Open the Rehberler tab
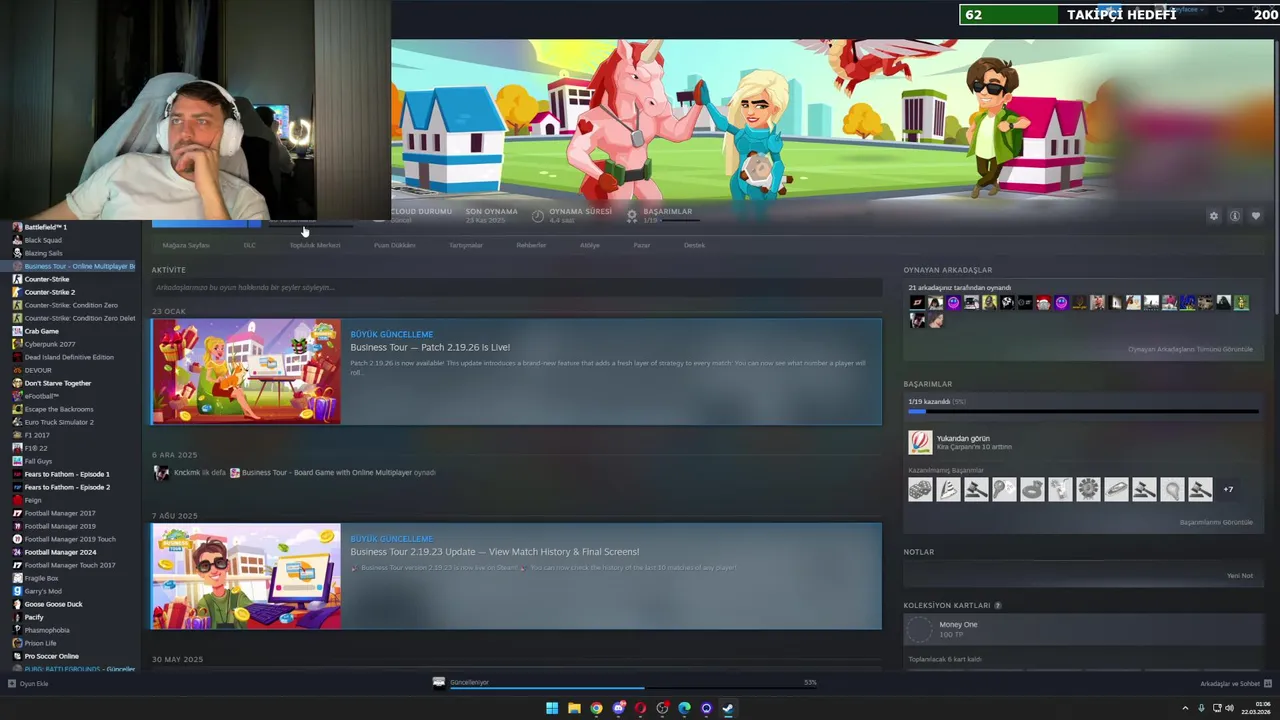 (x=531, y=245)
